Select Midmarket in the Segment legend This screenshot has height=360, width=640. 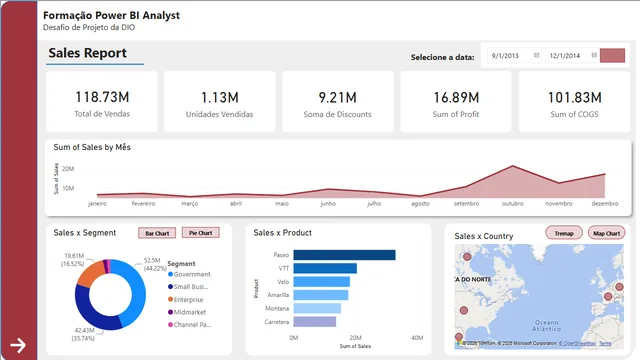pyautogui.click(x=187, y=312)
